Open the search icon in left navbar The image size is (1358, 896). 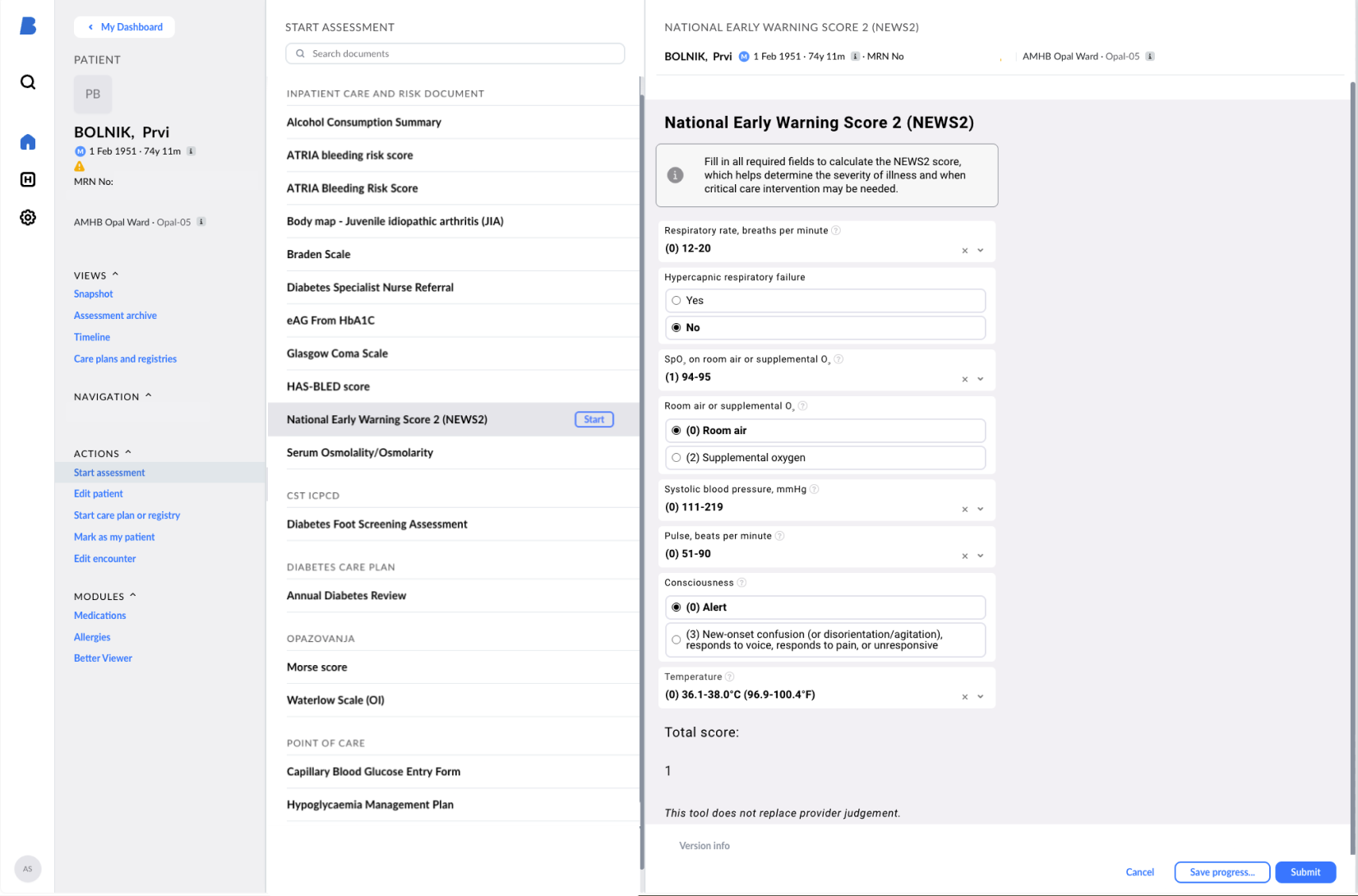tap(27, 82)
